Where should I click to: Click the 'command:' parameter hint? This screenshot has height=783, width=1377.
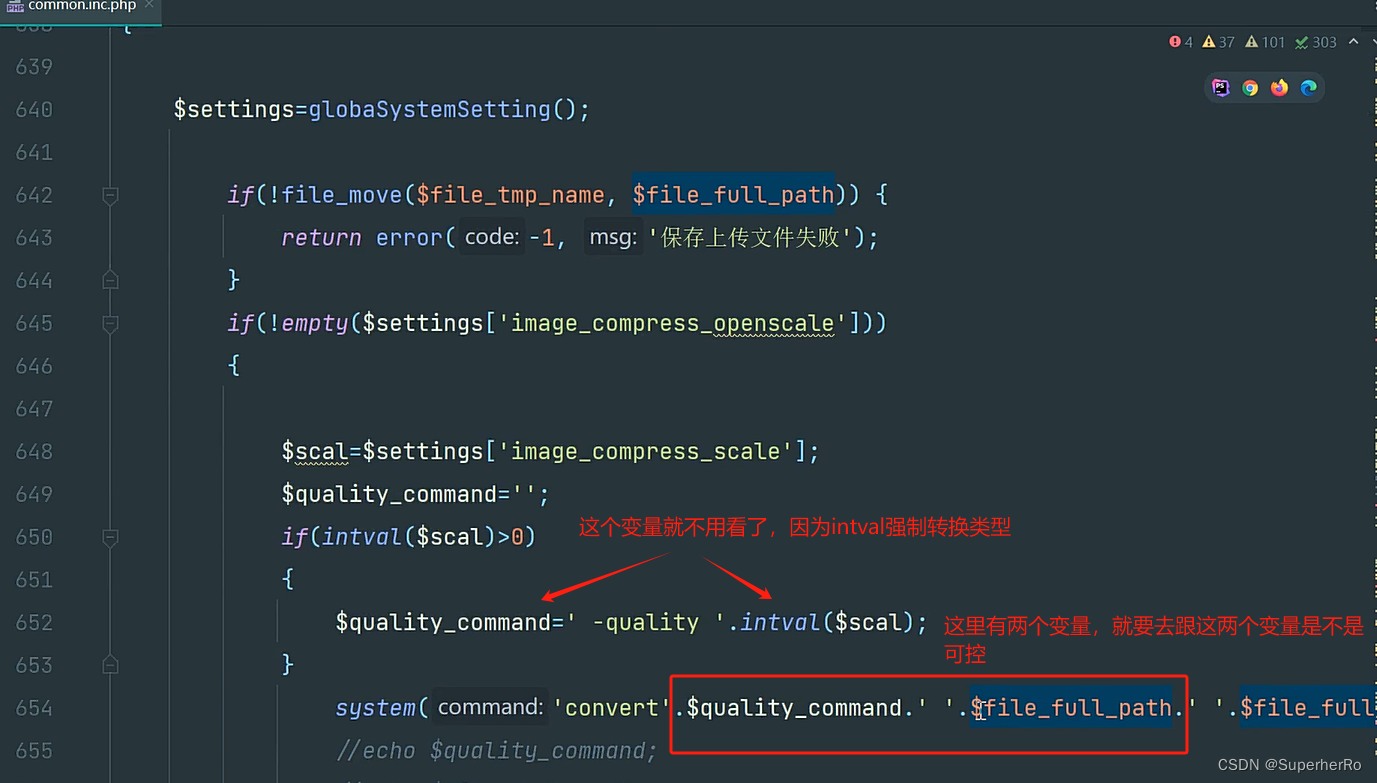[491, 708]
